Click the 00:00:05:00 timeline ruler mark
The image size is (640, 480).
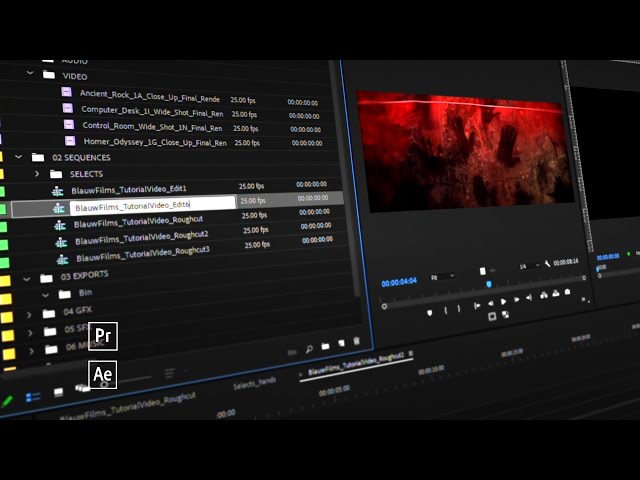click(334, 391)
